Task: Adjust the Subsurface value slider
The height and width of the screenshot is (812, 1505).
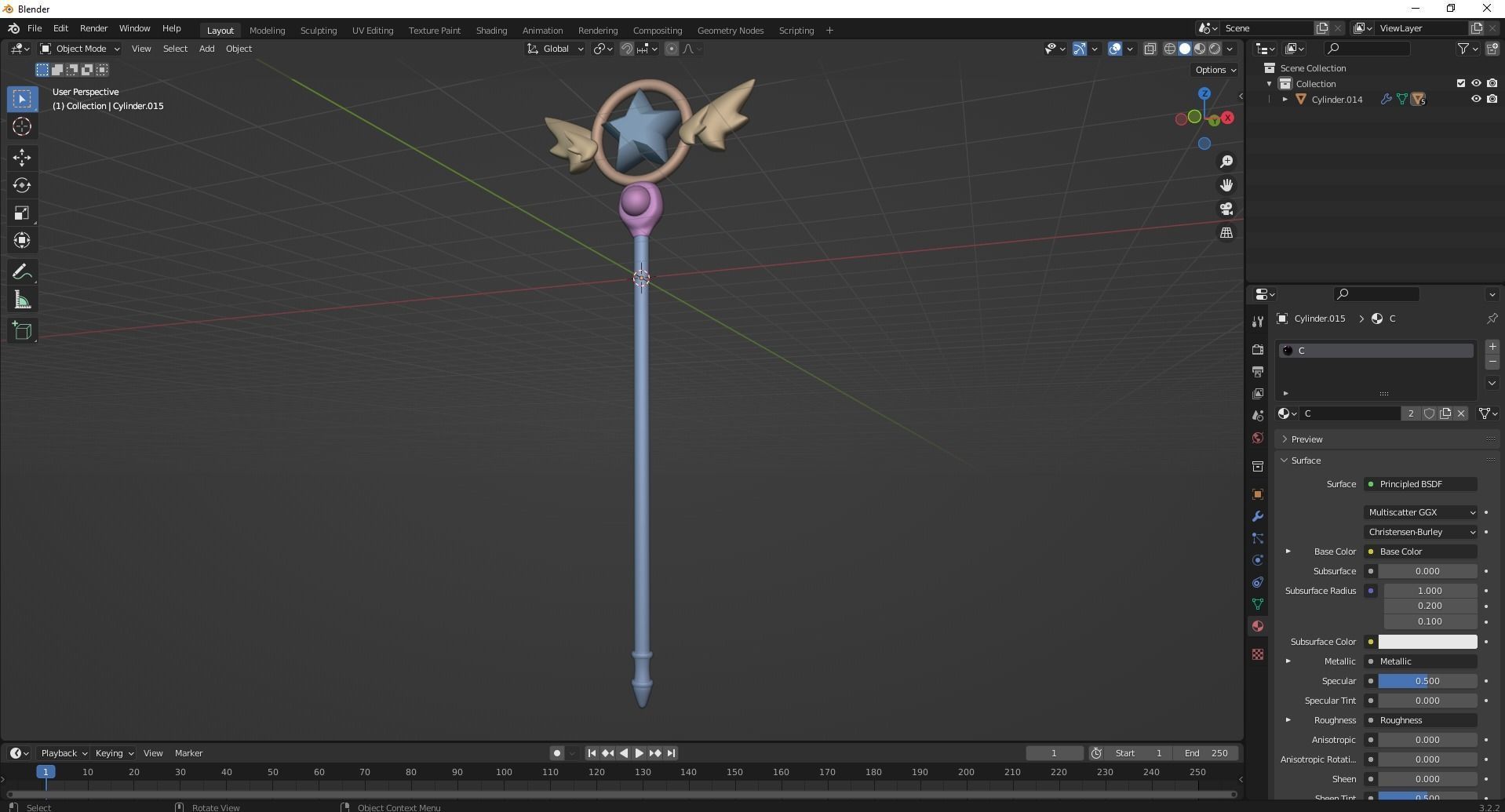Action: [1427, 571]
